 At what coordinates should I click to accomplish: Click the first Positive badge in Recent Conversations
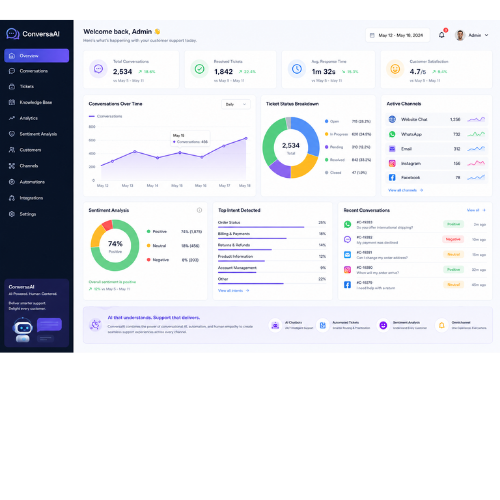(x=453, y=224)
